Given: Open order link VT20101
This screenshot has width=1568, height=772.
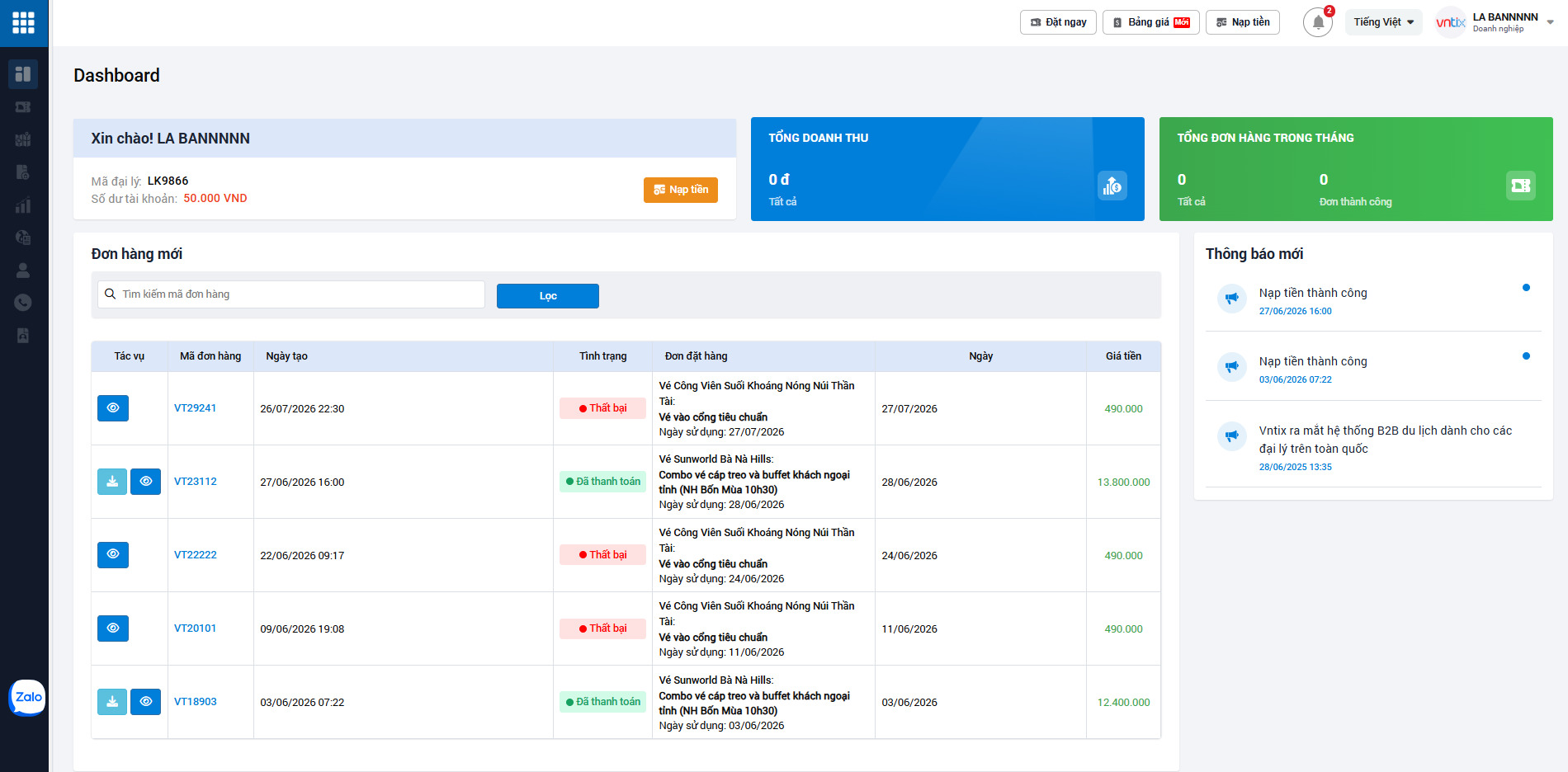Looking at the screenshot, I should (195, 628).
